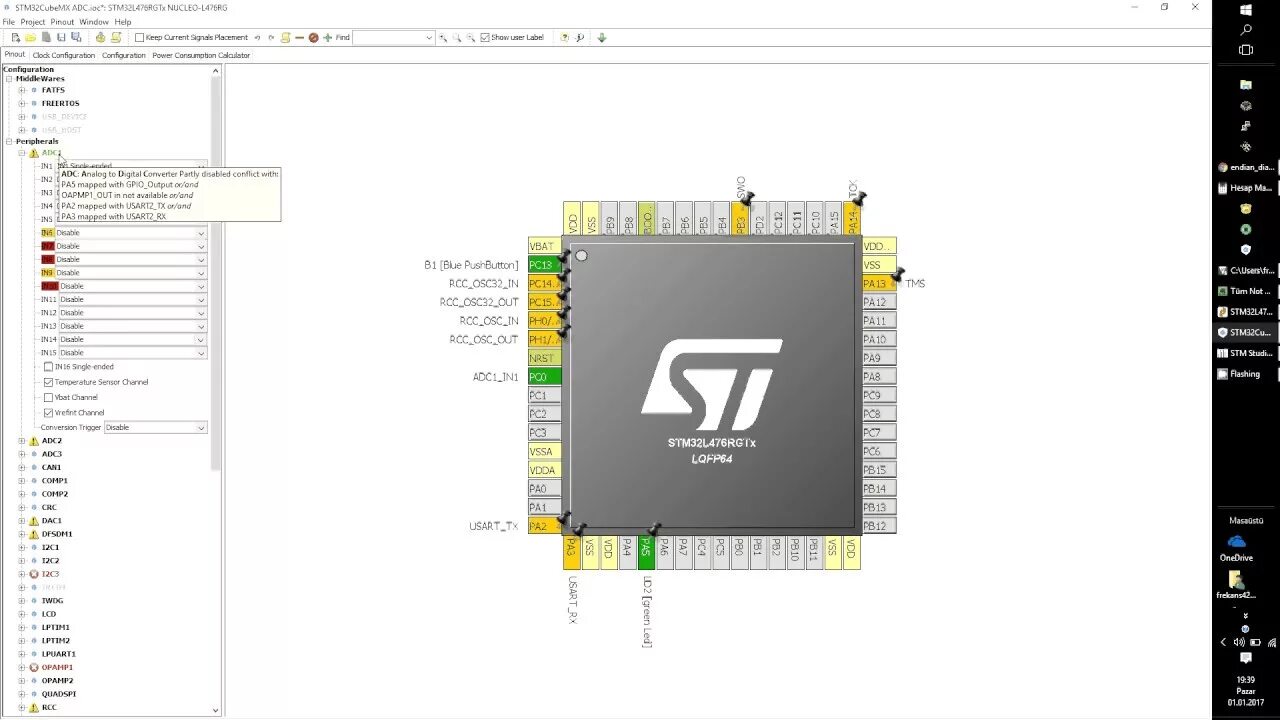Open the File menu
This screenshot has width=1280, height=720.
click(8, 22)
